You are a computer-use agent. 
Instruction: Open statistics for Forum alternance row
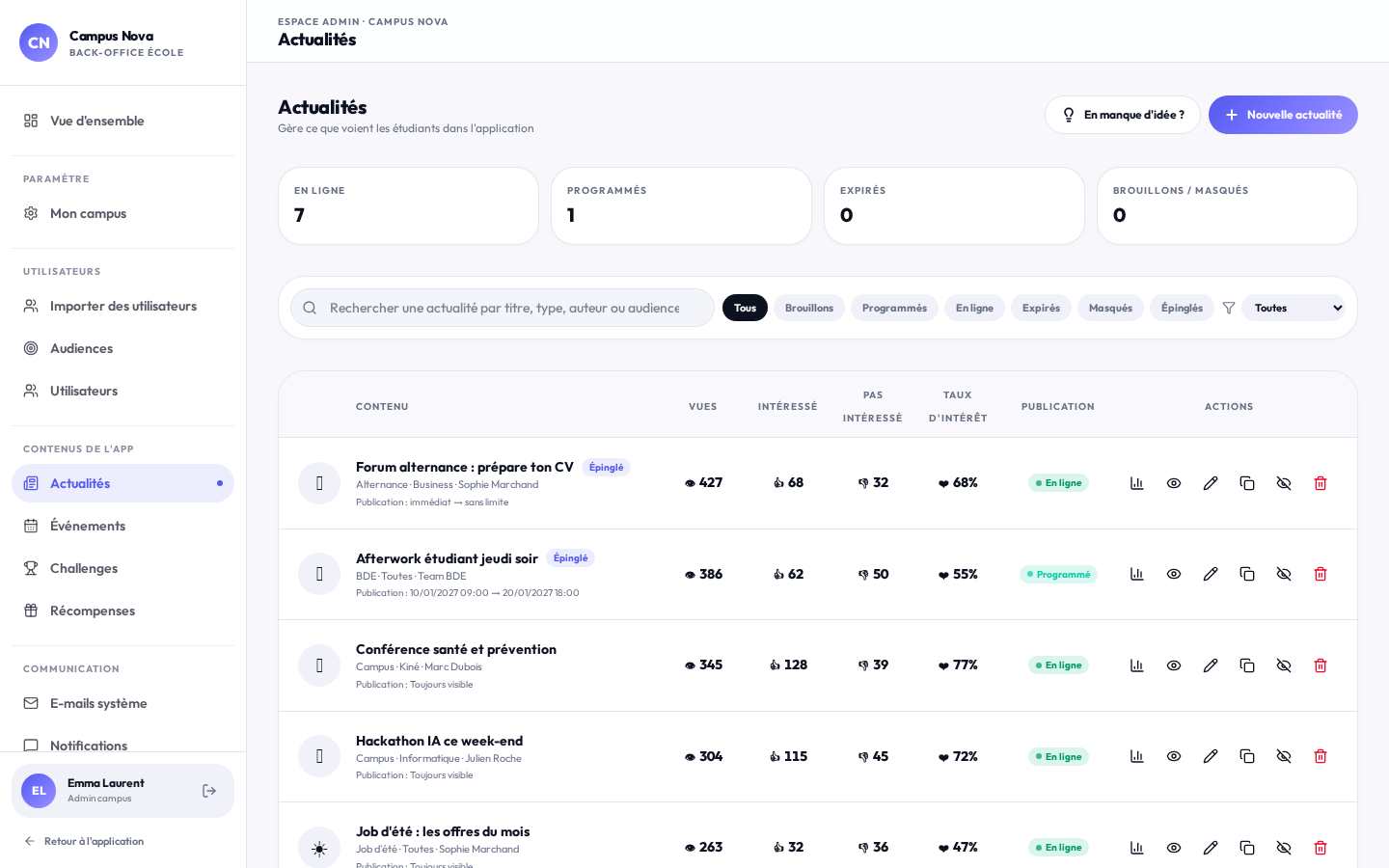click(1137, 483)
